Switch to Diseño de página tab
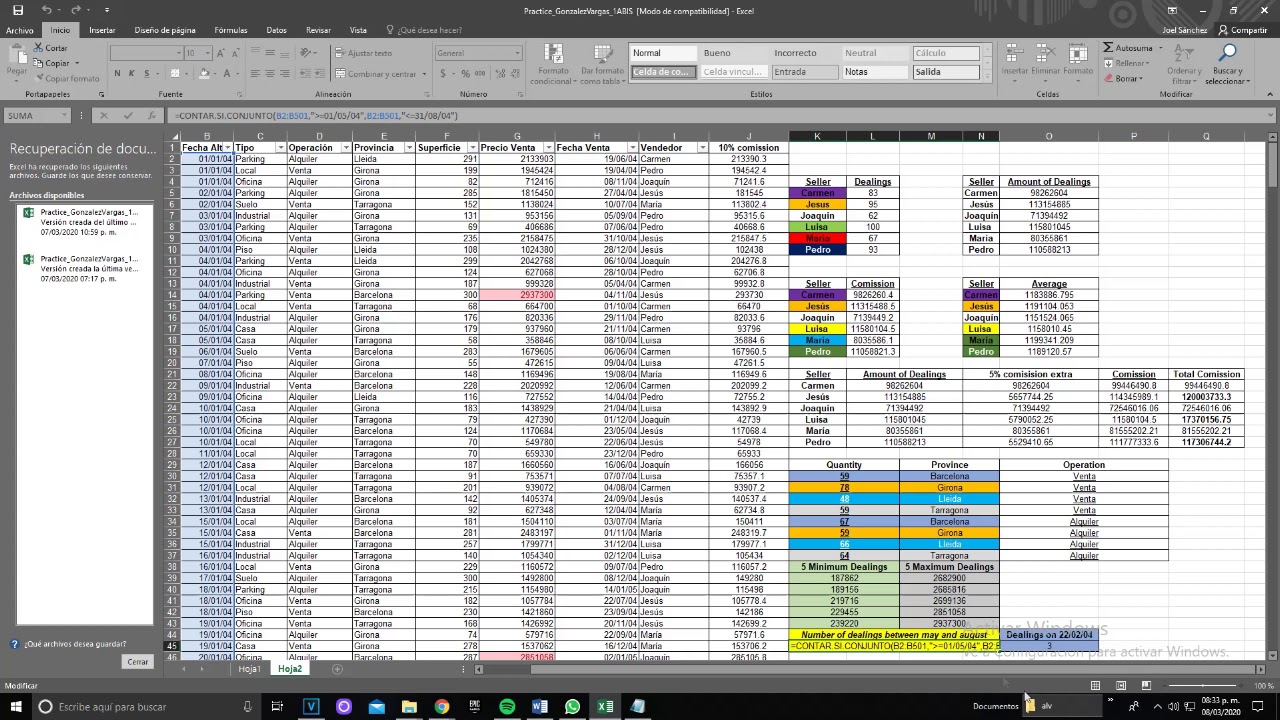The width and height of the screenshot is (1280, 720). [165, 30]
